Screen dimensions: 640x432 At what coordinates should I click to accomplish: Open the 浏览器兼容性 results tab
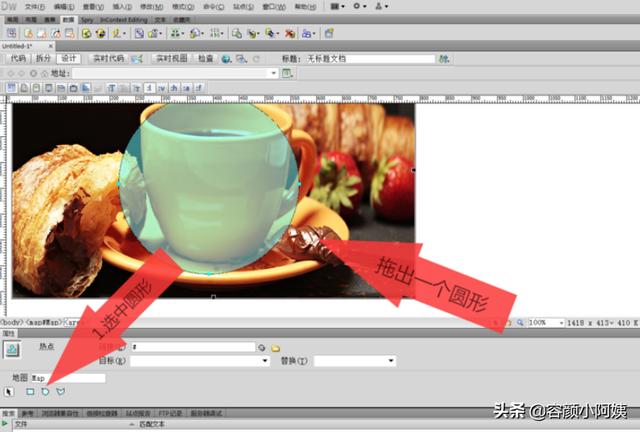coord(60,413)
